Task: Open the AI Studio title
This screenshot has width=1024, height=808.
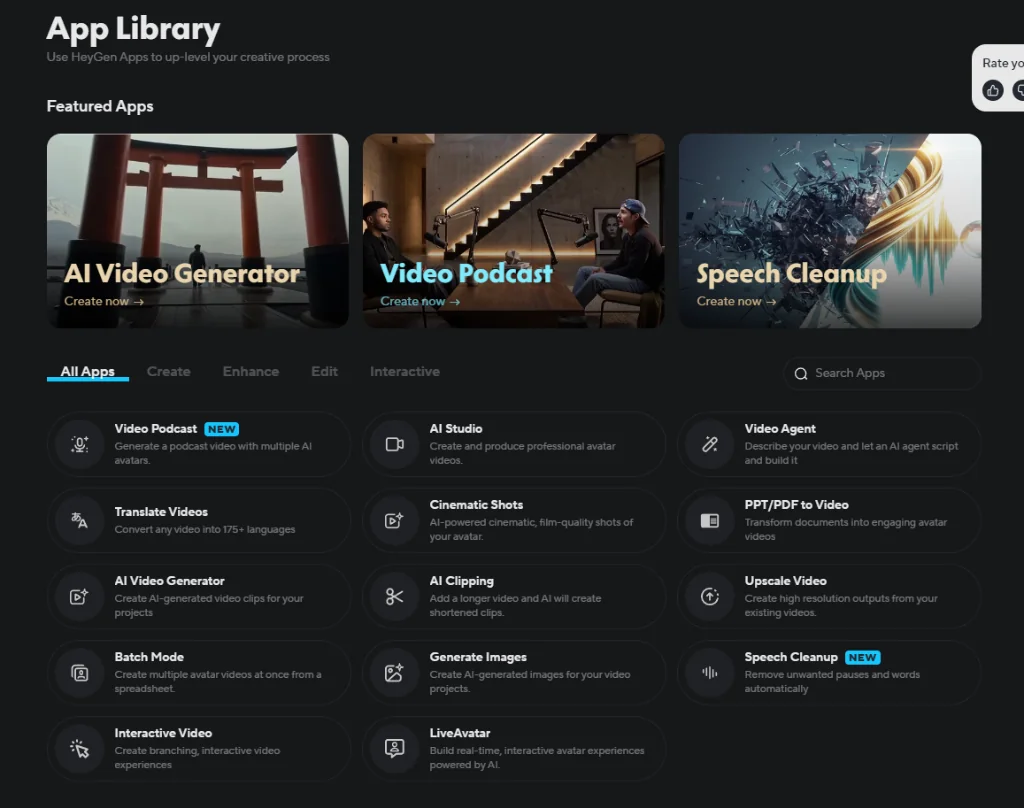Action: (456, 428)
